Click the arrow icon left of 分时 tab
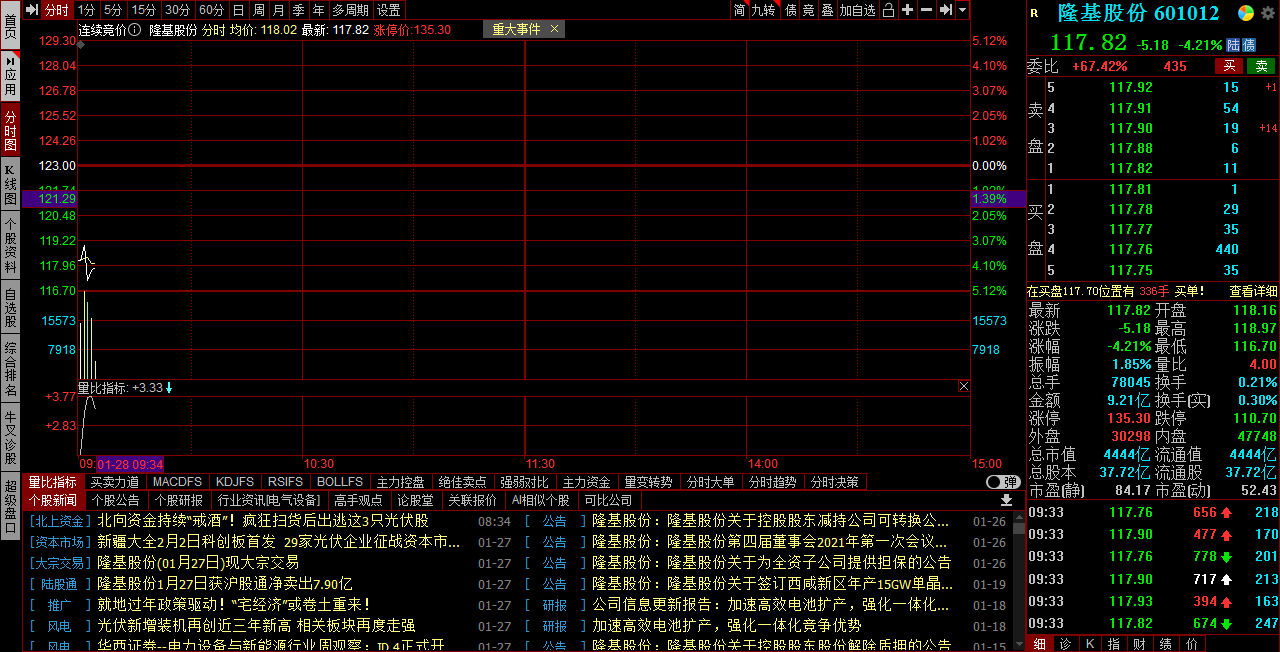The height and width of the screenshot is (652, 1280). tap(31, 10)
